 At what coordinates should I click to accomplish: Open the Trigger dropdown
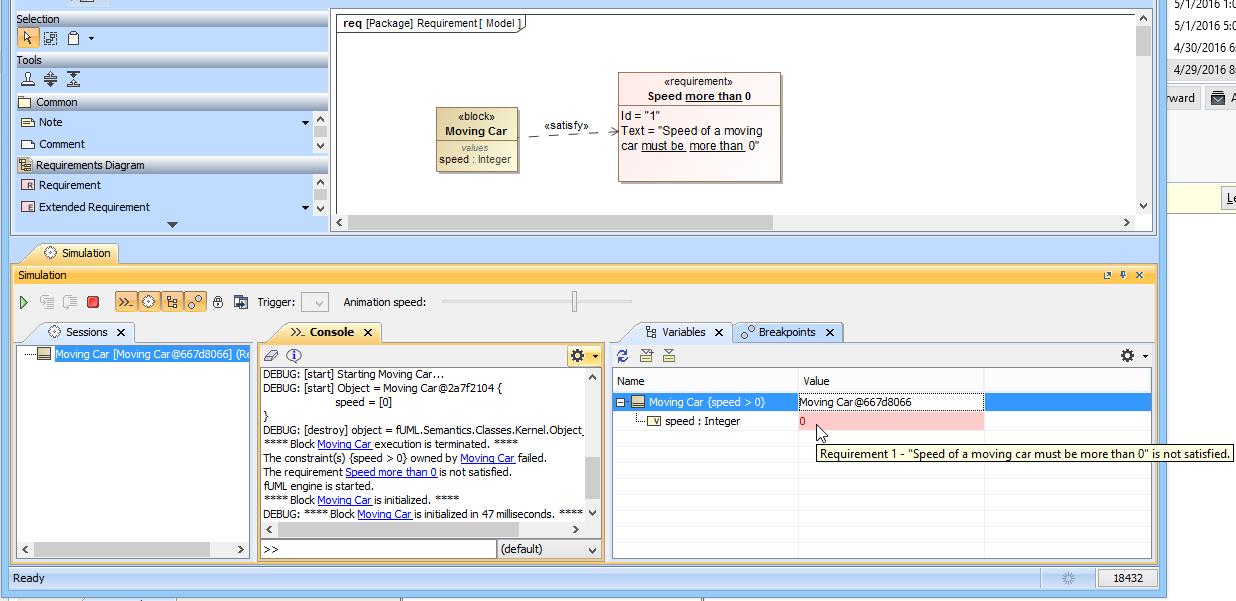click(314, 302)
